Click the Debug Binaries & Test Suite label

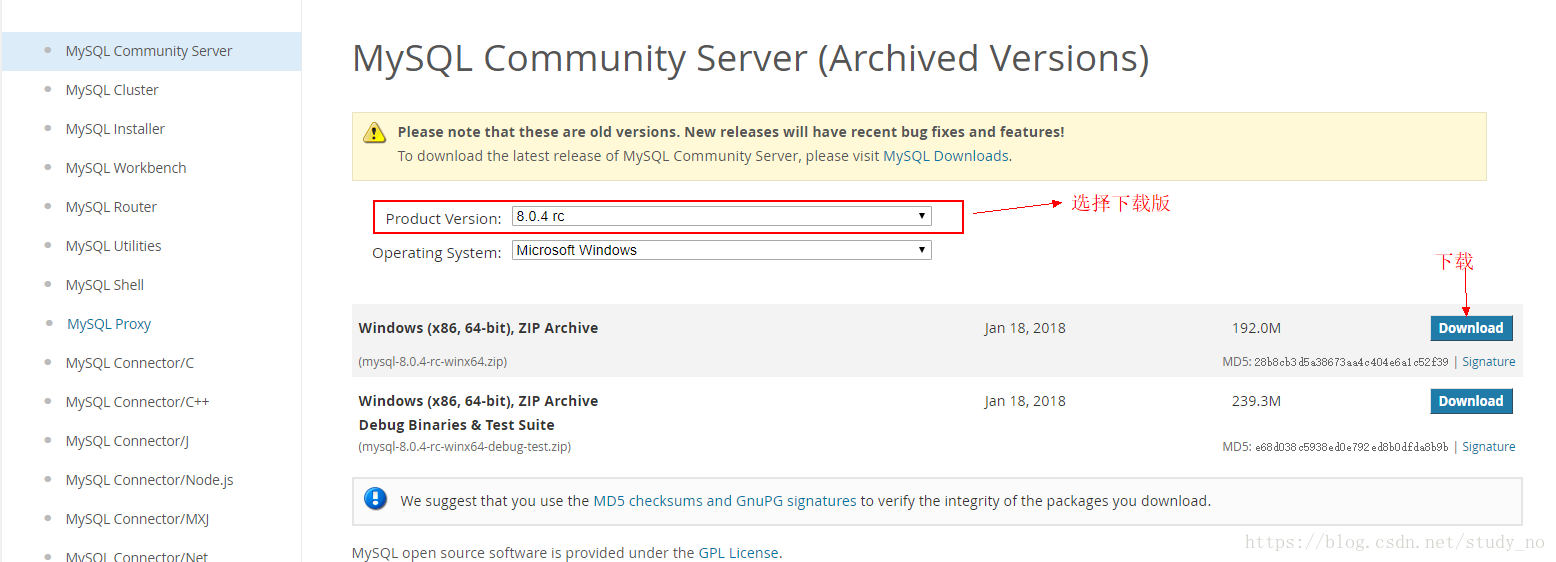[x=456, y=425]
